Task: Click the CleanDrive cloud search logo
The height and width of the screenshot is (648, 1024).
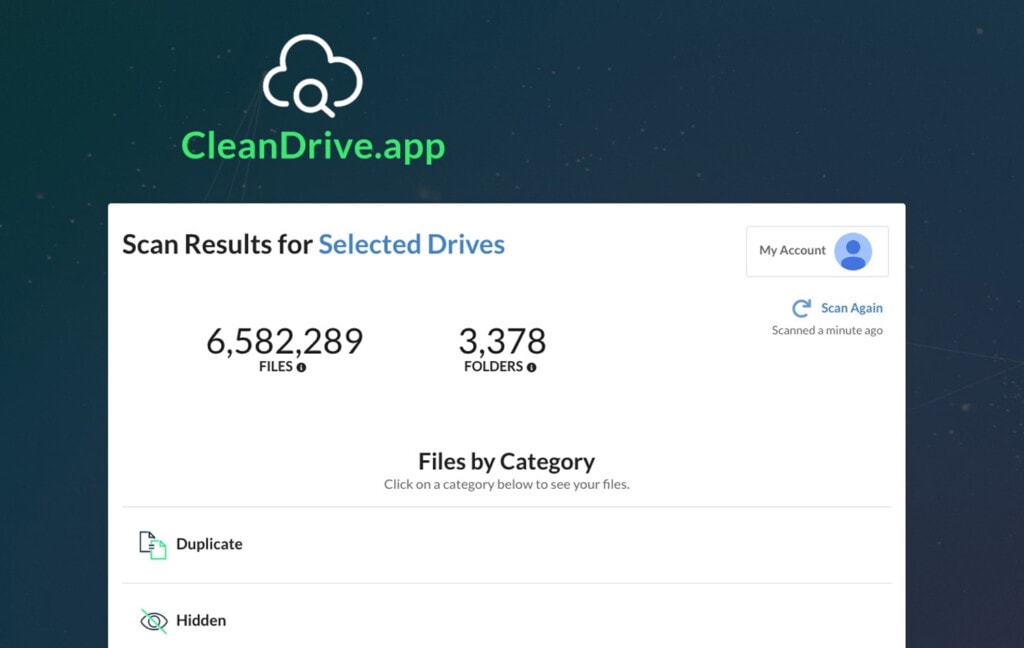Action: [x=313, y=76]
